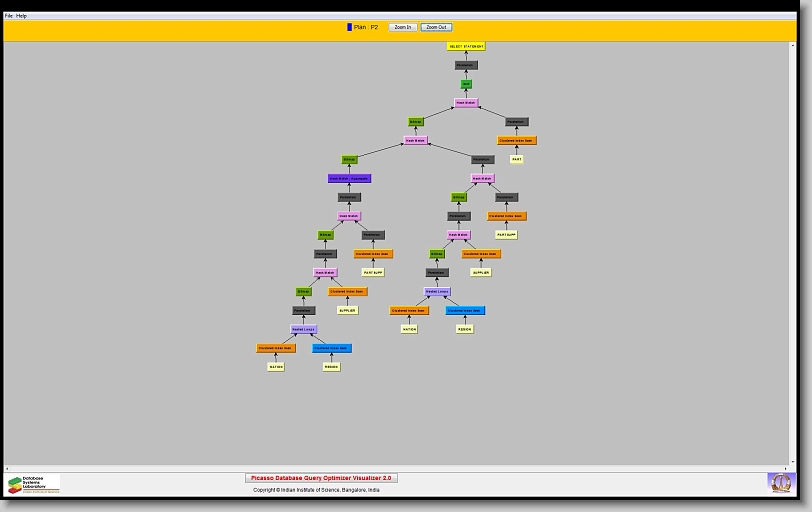
Task: Click the blue Plan P2 color swatch
Action: coord(349,27)
